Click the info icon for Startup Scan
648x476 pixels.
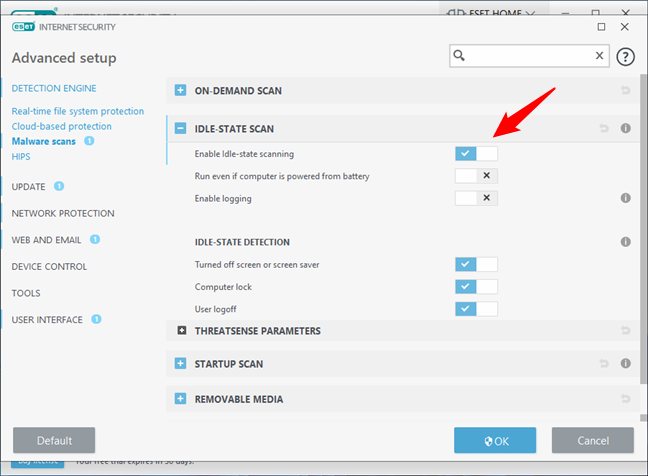(625, 363)
